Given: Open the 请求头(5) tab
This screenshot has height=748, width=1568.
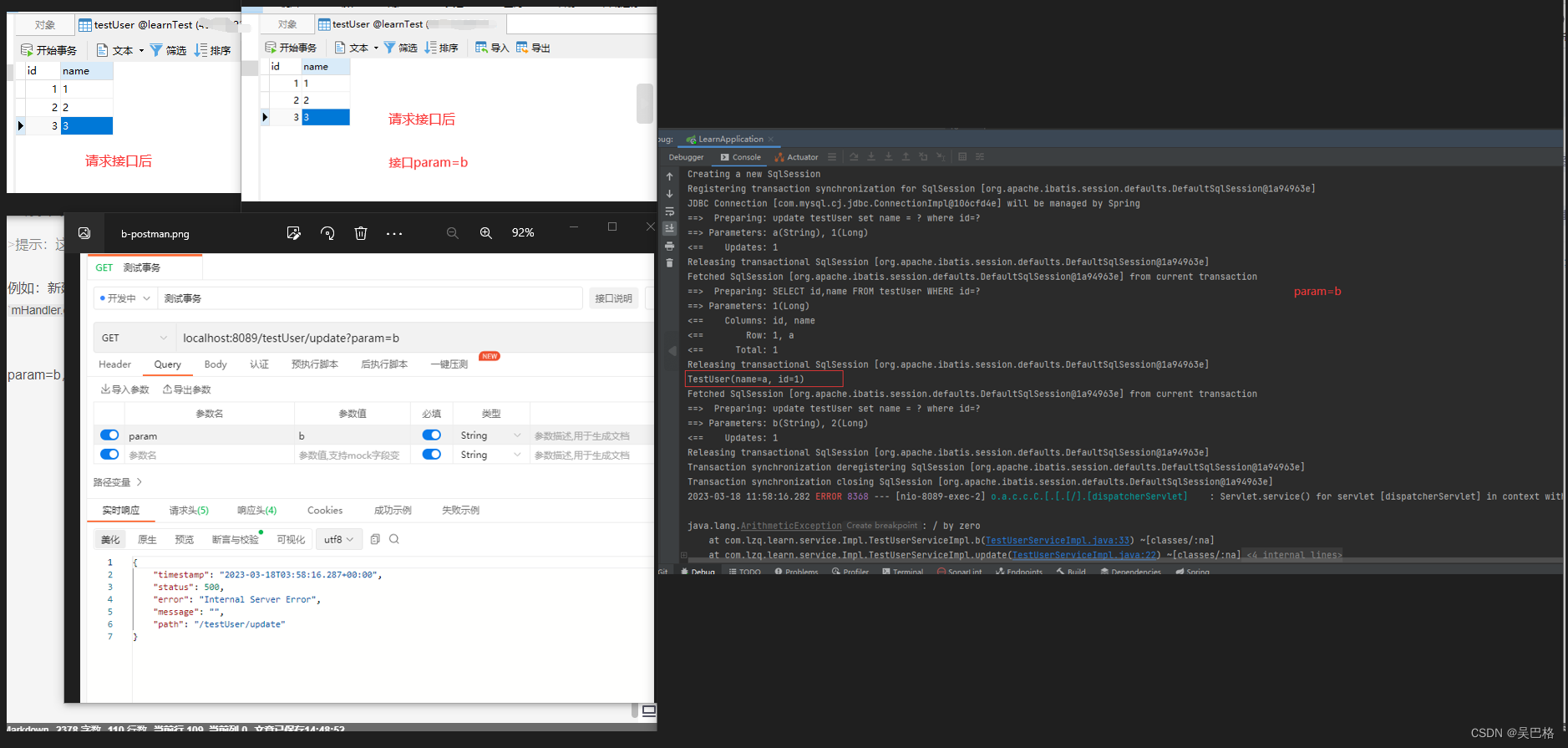Looking at the screenshot, I should pyautogui.click(x=189, y=511).
